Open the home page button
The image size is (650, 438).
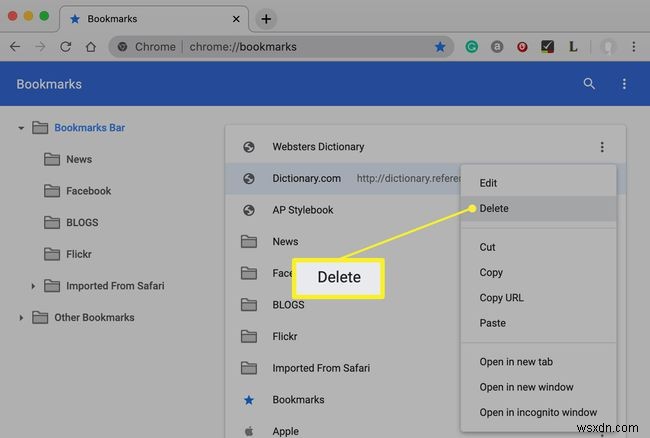coord(91,46)
